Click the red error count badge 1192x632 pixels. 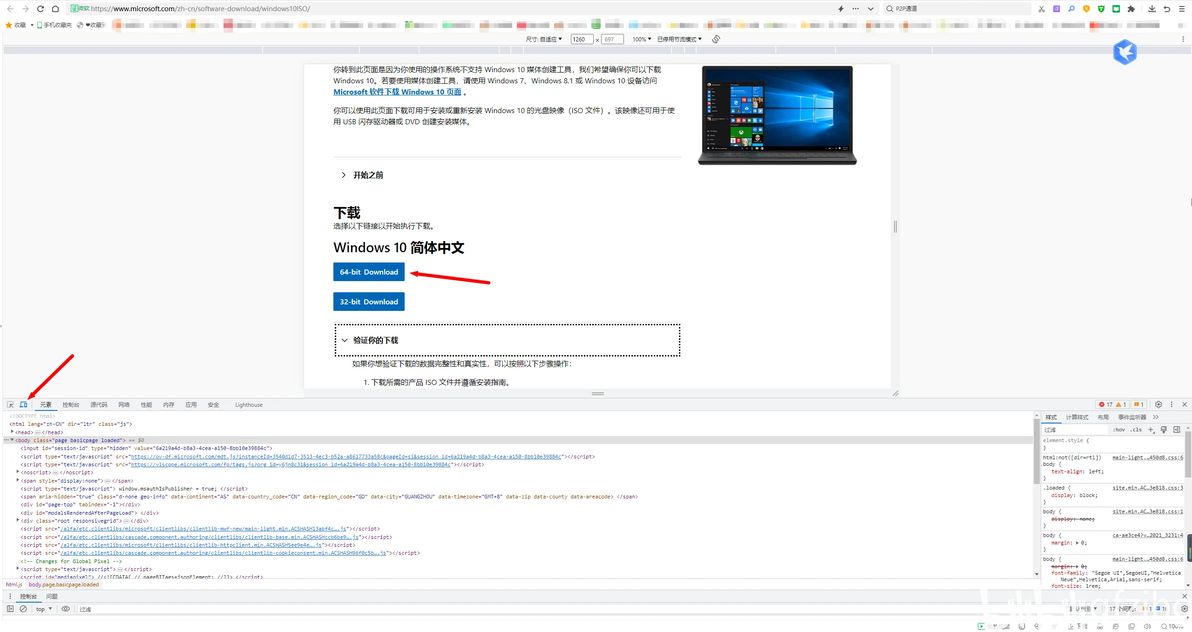pyautogui.click(x=1105, y=405)
